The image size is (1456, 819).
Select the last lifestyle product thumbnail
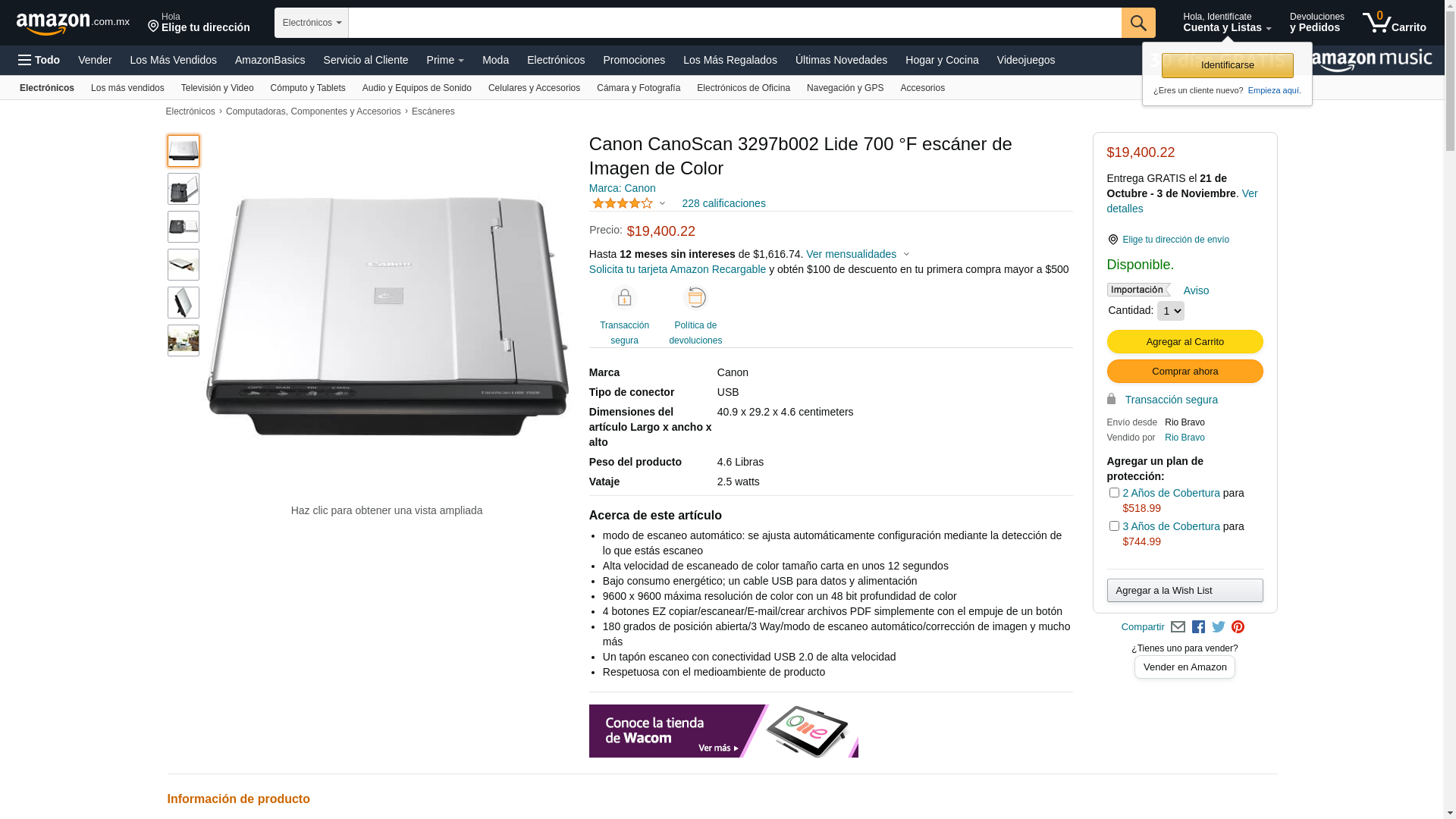(x=184, y=340)
